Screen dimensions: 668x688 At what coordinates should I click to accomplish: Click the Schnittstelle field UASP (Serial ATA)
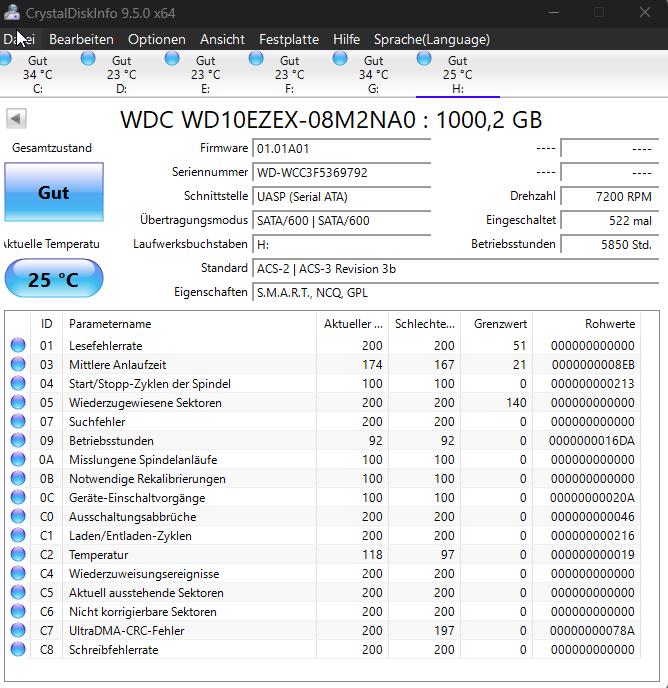[341, 197]
